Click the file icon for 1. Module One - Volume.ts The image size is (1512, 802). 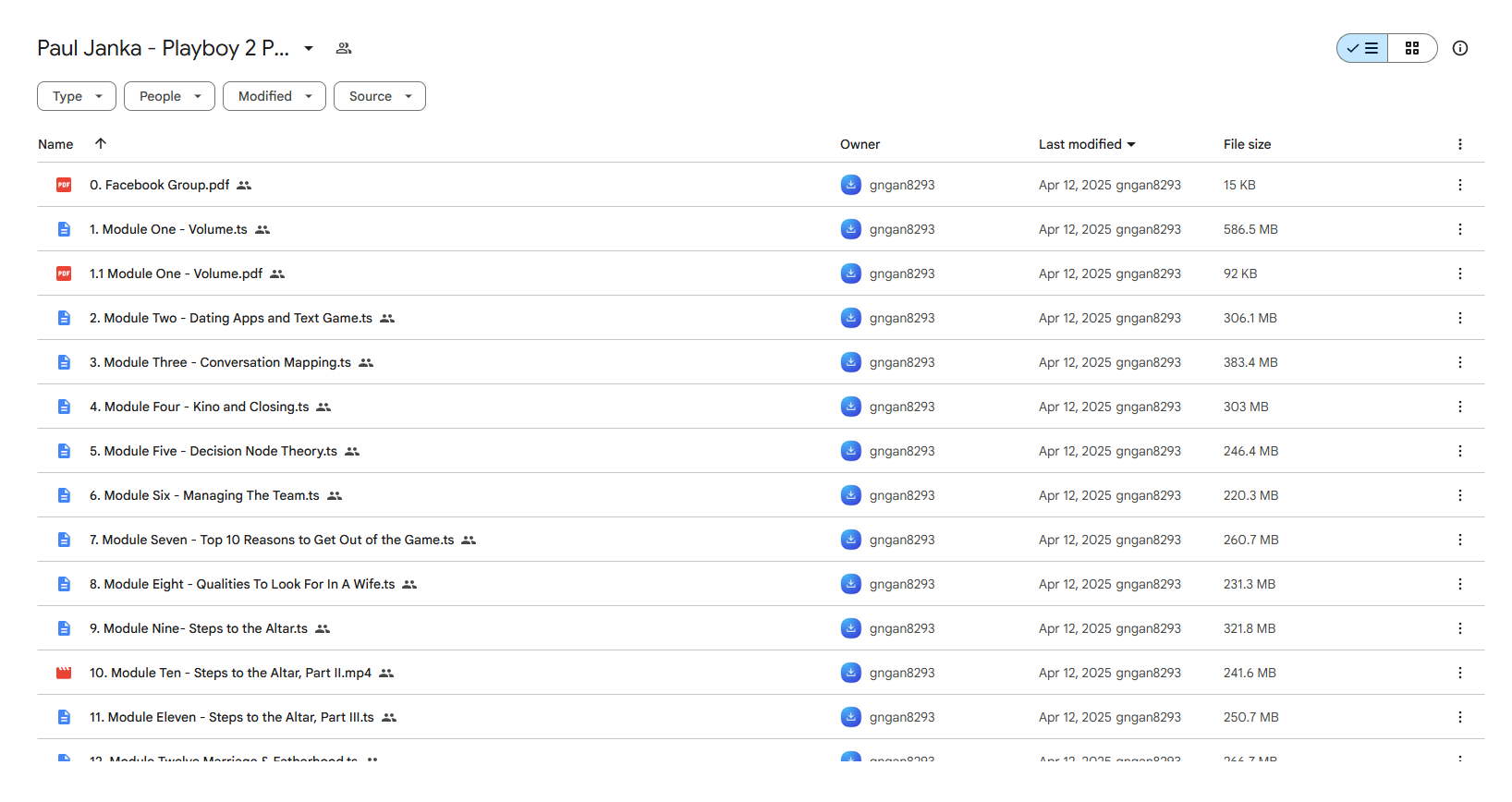point(64,229)
